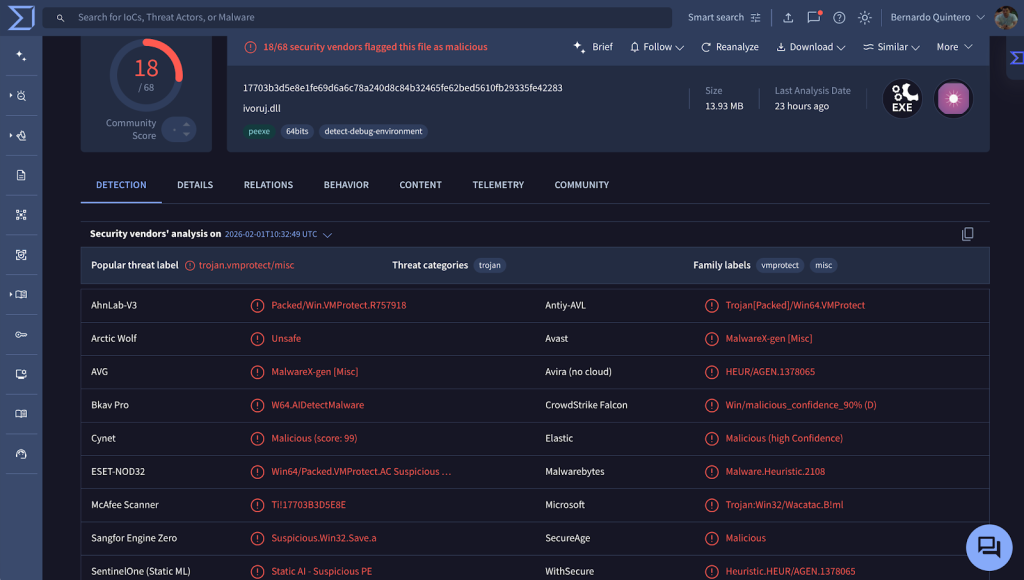Screen dimensions: 1024x580
Task: Click the EXE file type badge
Action: pos(901,98)
